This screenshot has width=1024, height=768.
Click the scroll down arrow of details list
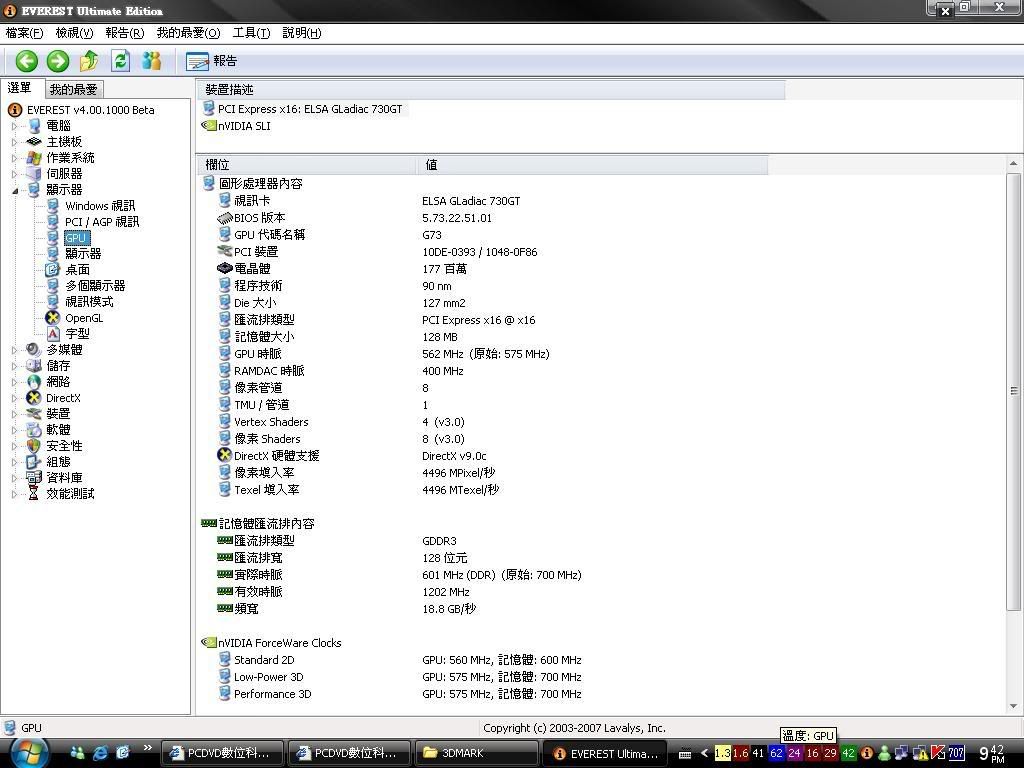pyautogui.click(x=1013, y=706)
